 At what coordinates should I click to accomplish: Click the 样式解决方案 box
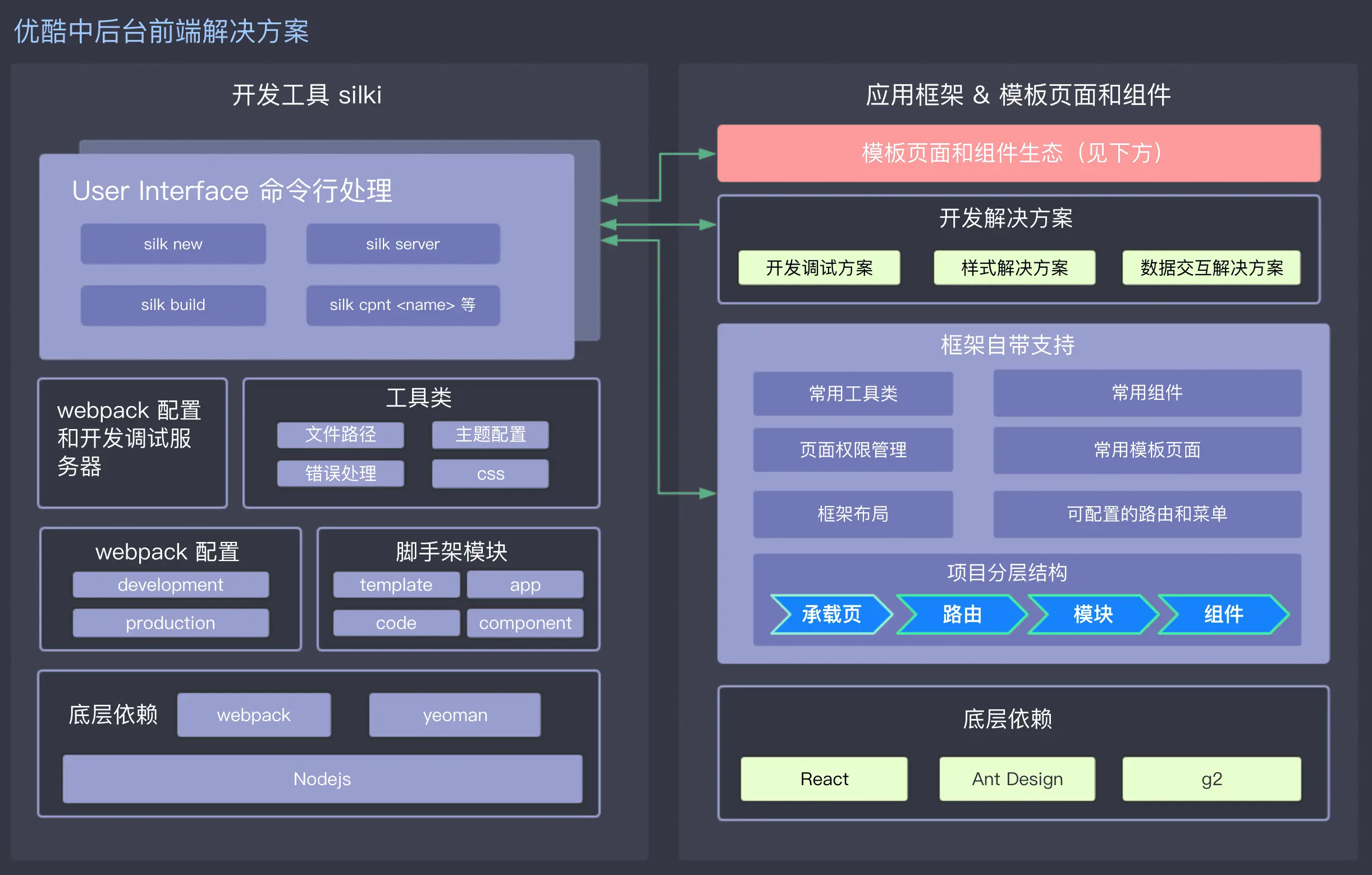tap(1014, 267)
